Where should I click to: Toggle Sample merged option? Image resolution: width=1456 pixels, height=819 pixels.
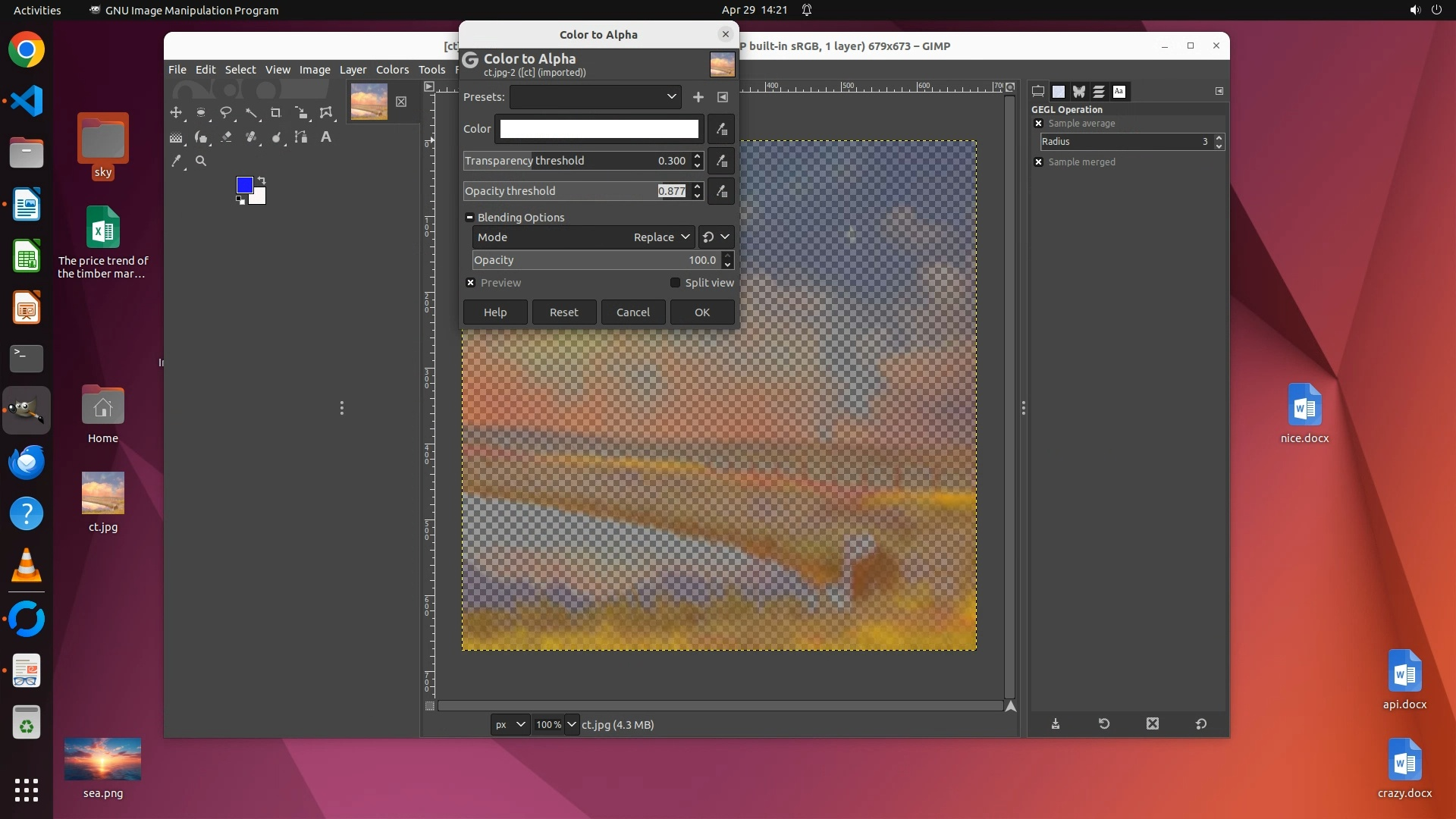coord(1039,162)
